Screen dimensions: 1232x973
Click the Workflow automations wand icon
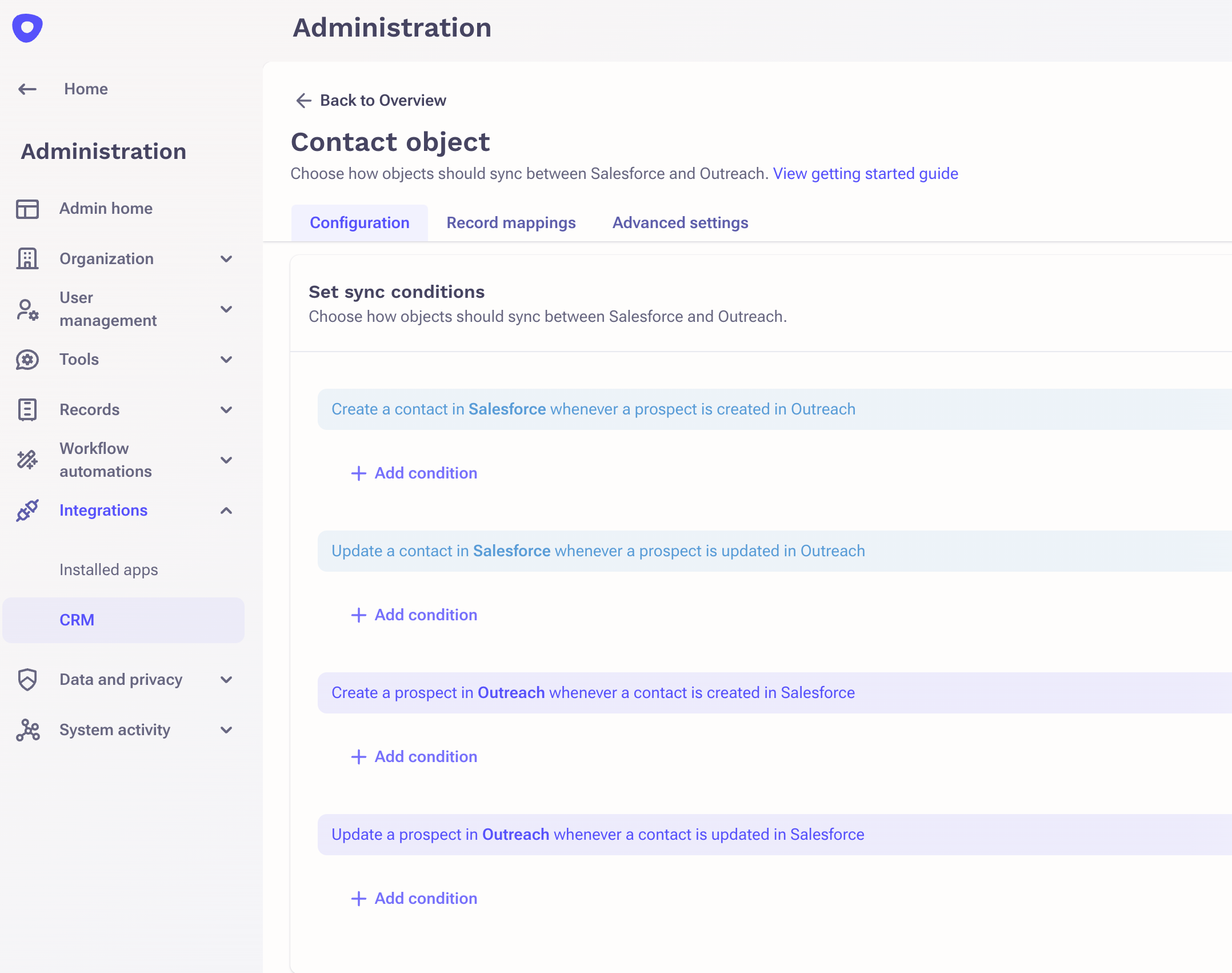coord(27,460)
